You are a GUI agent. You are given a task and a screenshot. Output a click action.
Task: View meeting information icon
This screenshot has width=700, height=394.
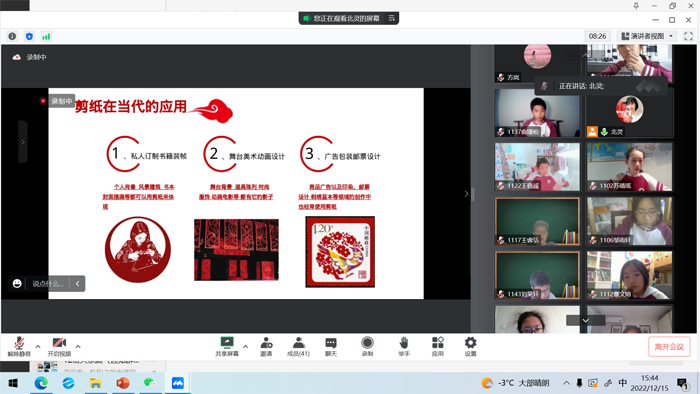pyautogui.click(x=12, y=36)
